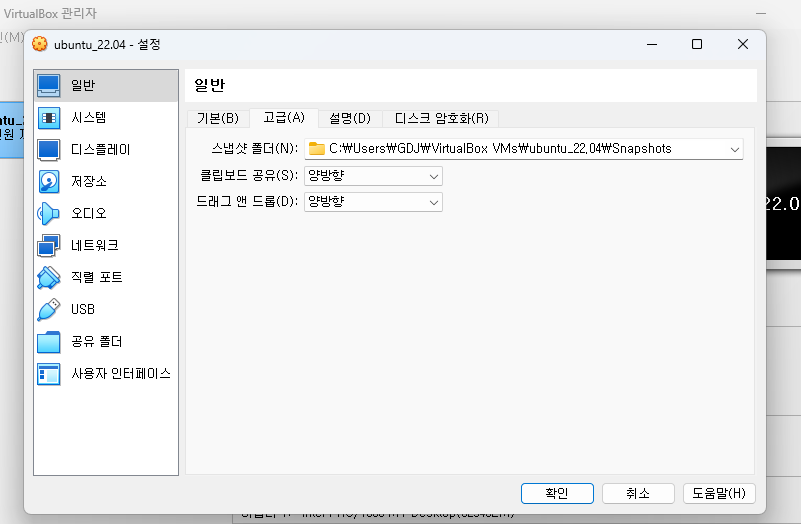
Task: Open the 시스템 chip icon
Action: point(49,118)
